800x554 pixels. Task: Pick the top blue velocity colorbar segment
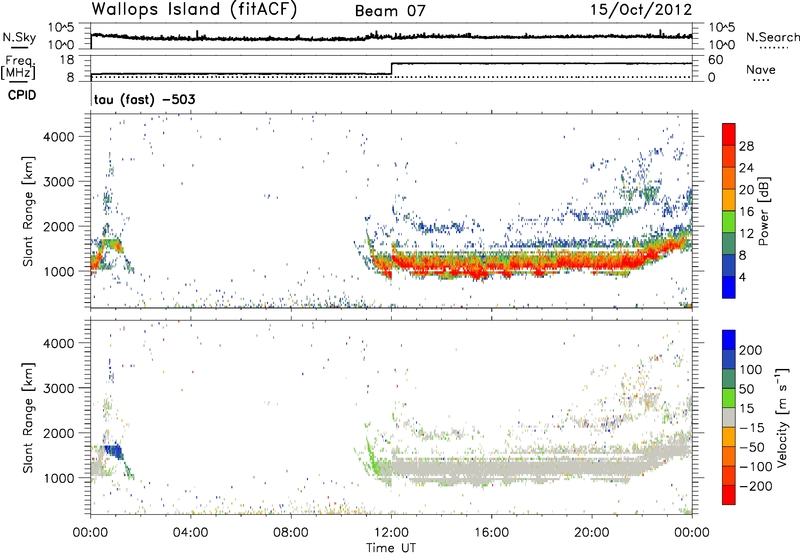point(729,340)
